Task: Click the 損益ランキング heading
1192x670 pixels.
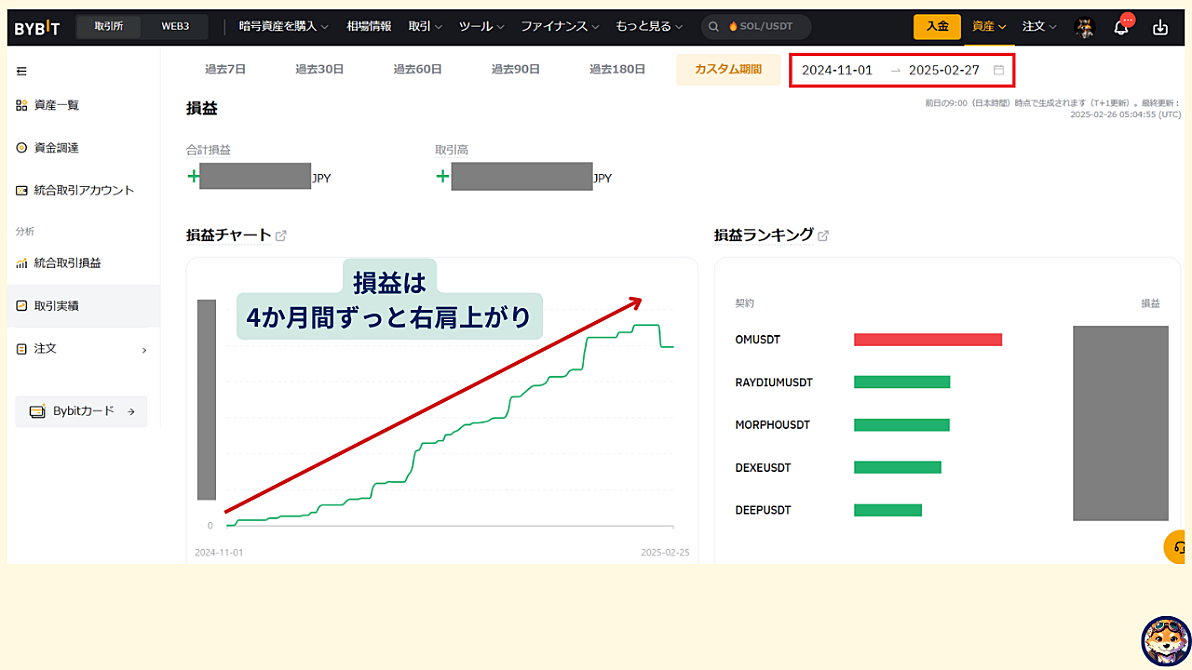Action: [x=764, y=236]
